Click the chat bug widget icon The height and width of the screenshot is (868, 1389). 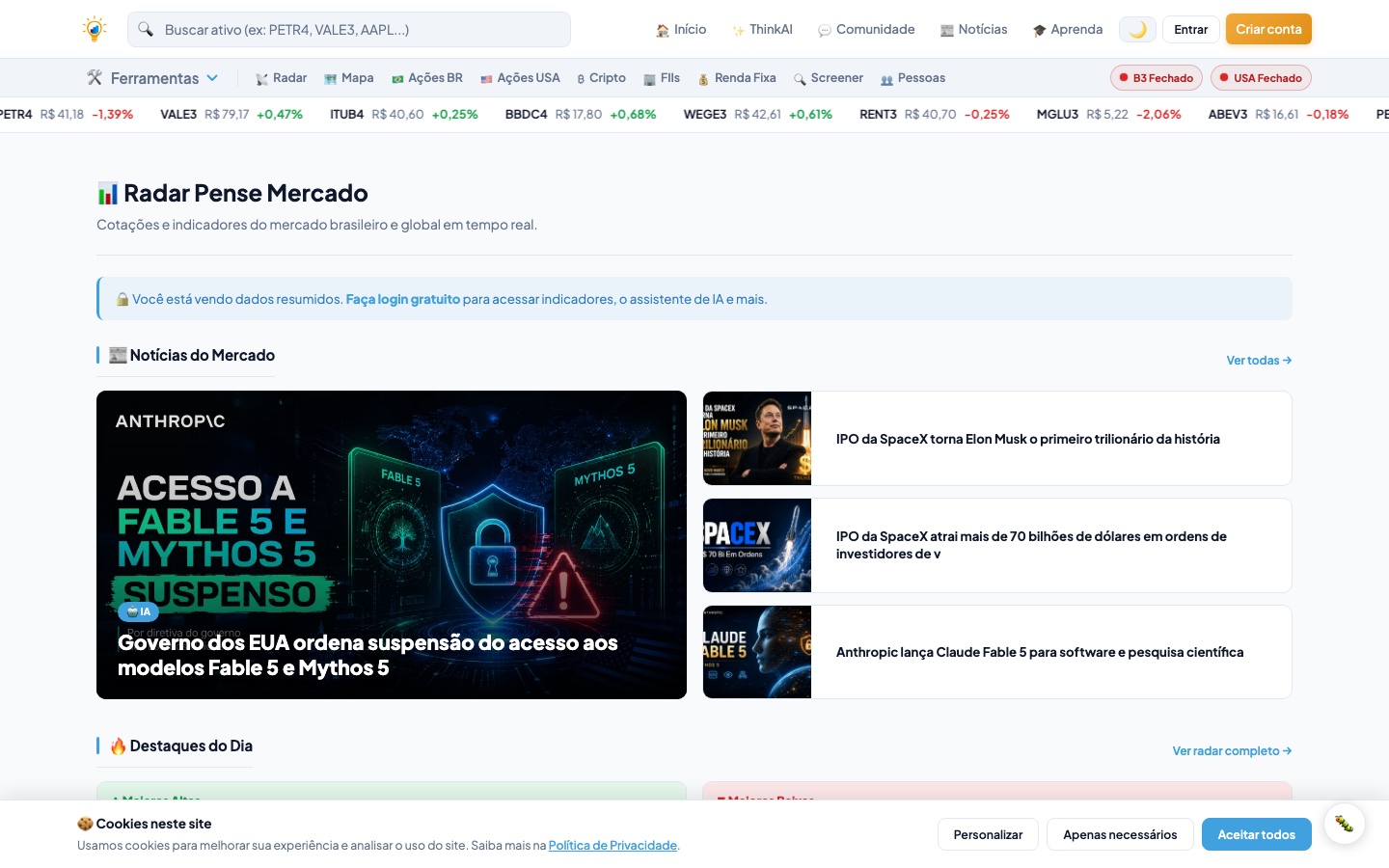1344,824
